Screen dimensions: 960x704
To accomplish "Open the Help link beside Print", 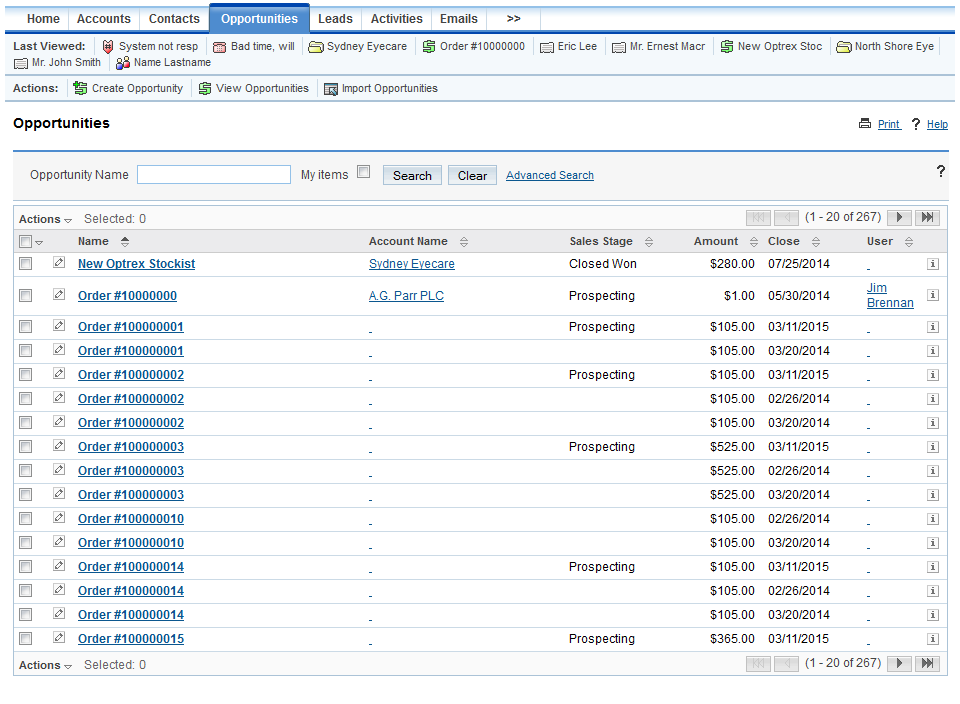I will pyautogui.click(x=937, y=124).
